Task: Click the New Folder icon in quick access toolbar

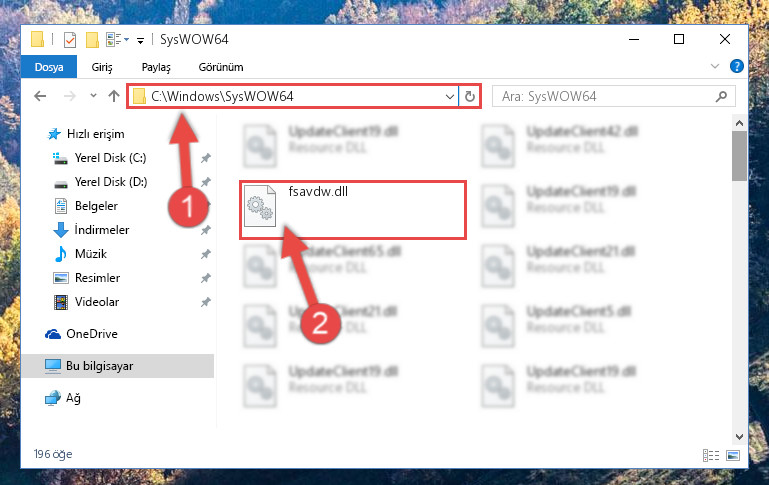Action: click(92, 40)
